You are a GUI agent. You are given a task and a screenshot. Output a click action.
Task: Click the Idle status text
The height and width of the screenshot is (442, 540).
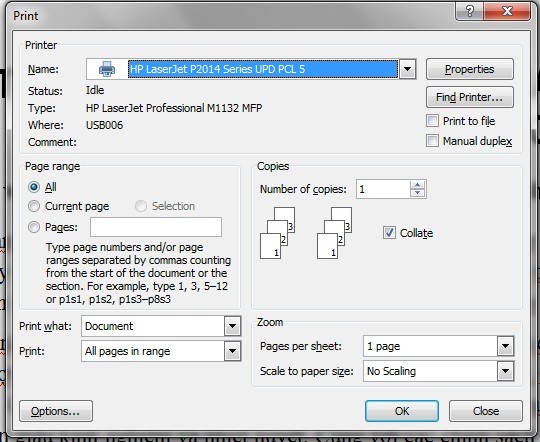click(x=95, y=90)
